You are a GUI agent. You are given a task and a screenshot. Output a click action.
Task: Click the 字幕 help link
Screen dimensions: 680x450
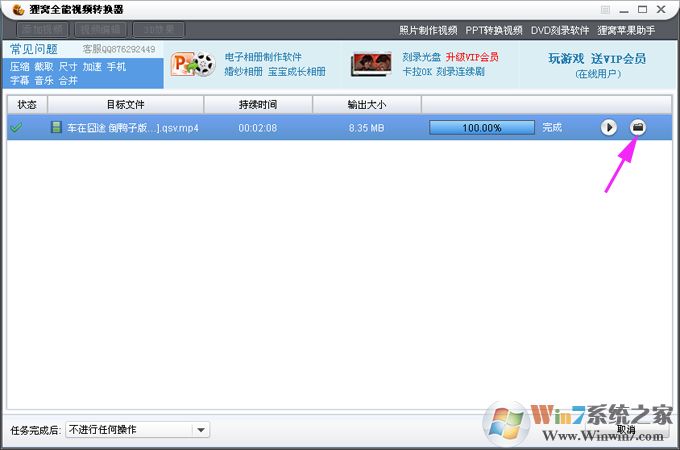pos(20,80)
